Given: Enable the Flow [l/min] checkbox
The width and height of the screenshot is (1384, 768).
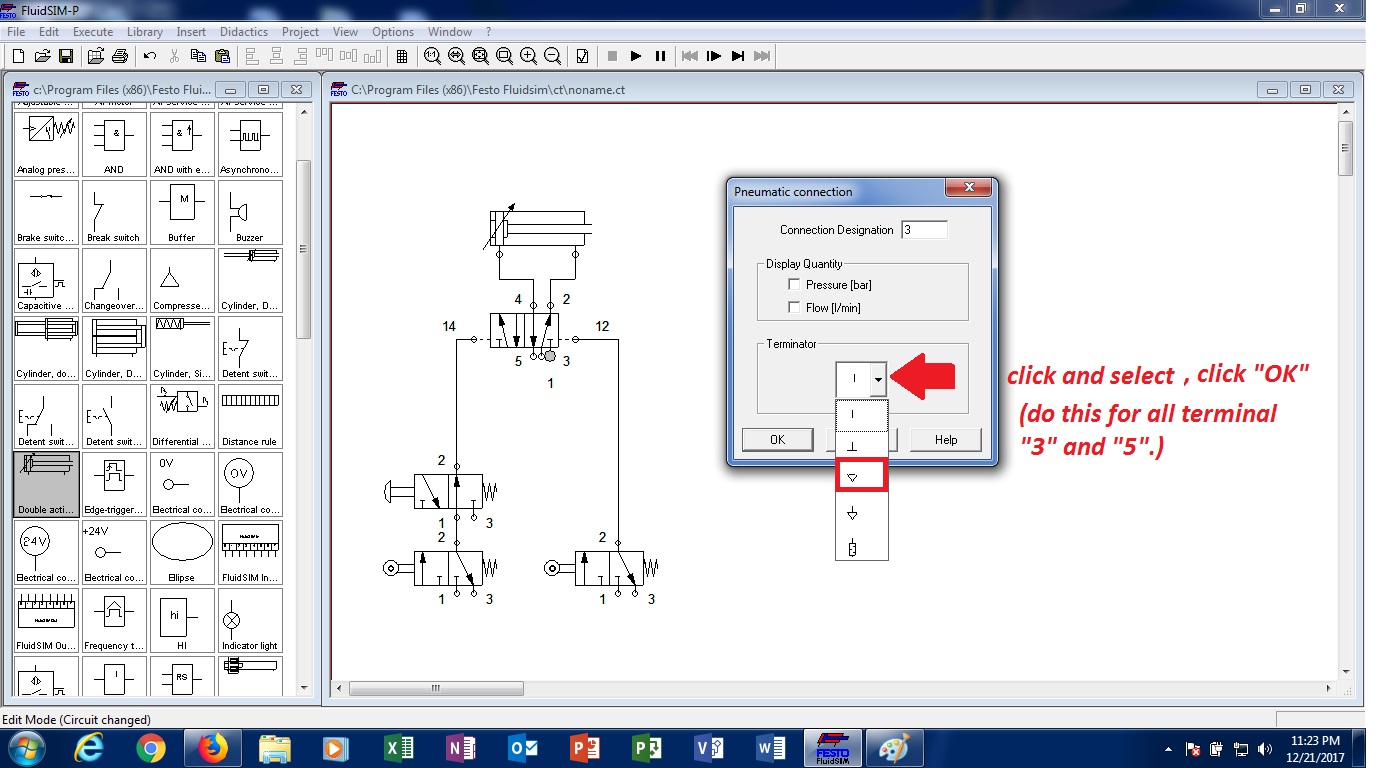Looking at the screenshot, I should (x=795, y=308).
